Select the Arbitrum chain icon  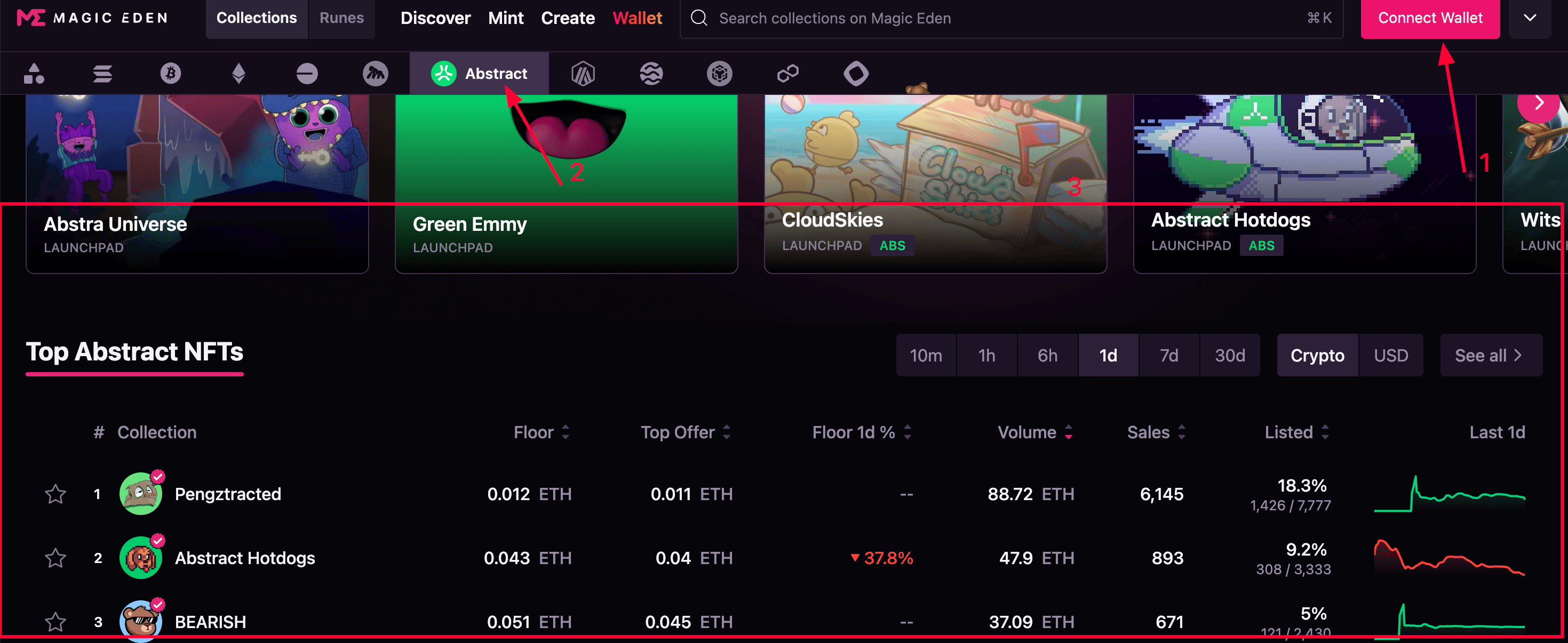click(x=583, y=74)
